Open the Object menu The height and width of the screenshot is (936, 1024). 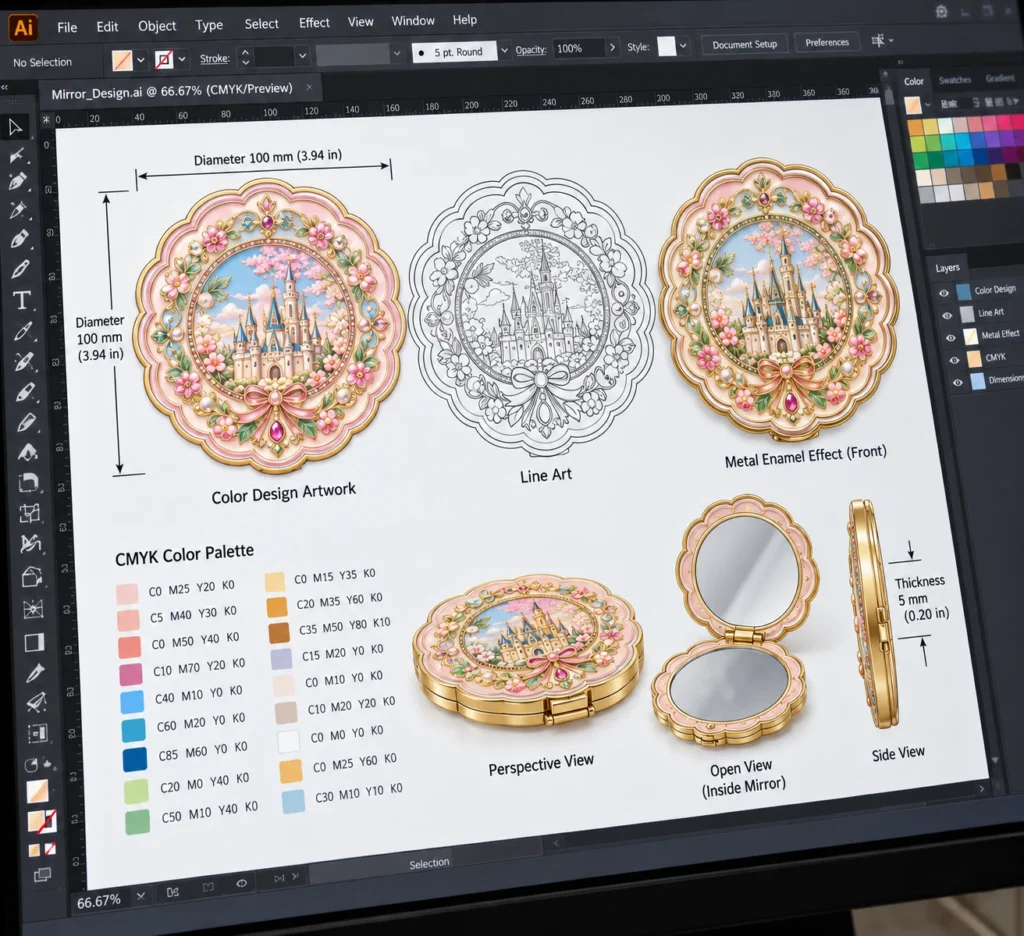pos(157,25)
